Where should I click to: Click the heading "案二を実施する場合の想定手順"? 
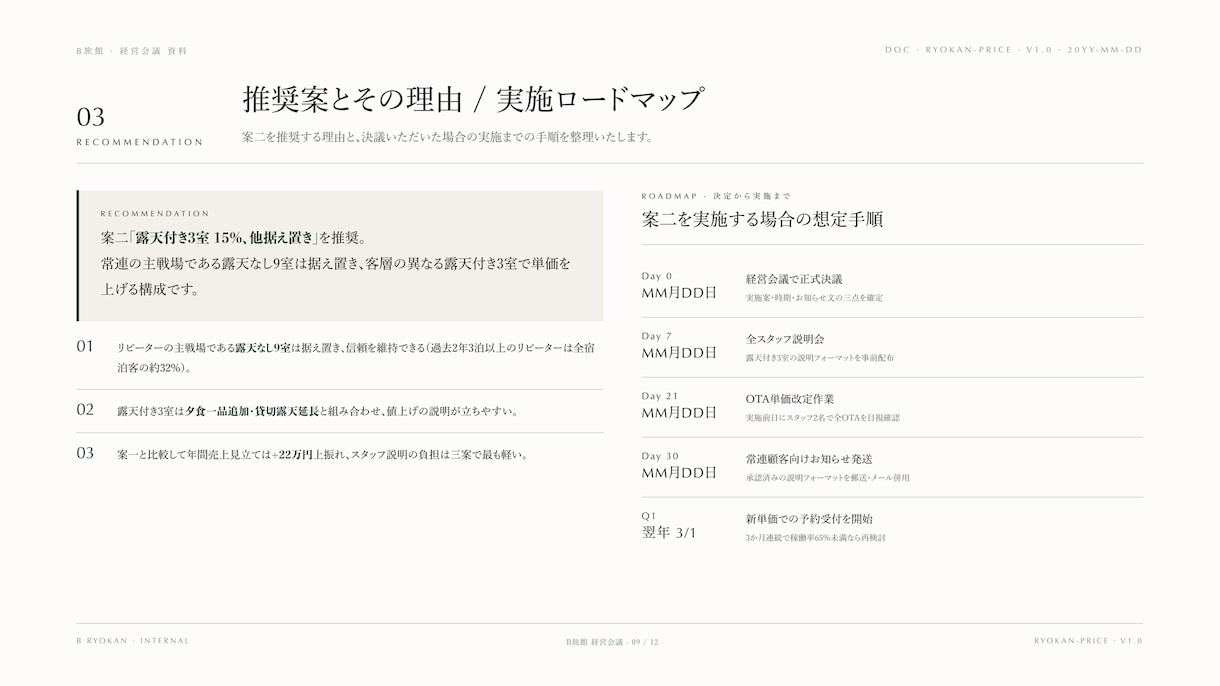pyautogui.click(x=762, y=219)
